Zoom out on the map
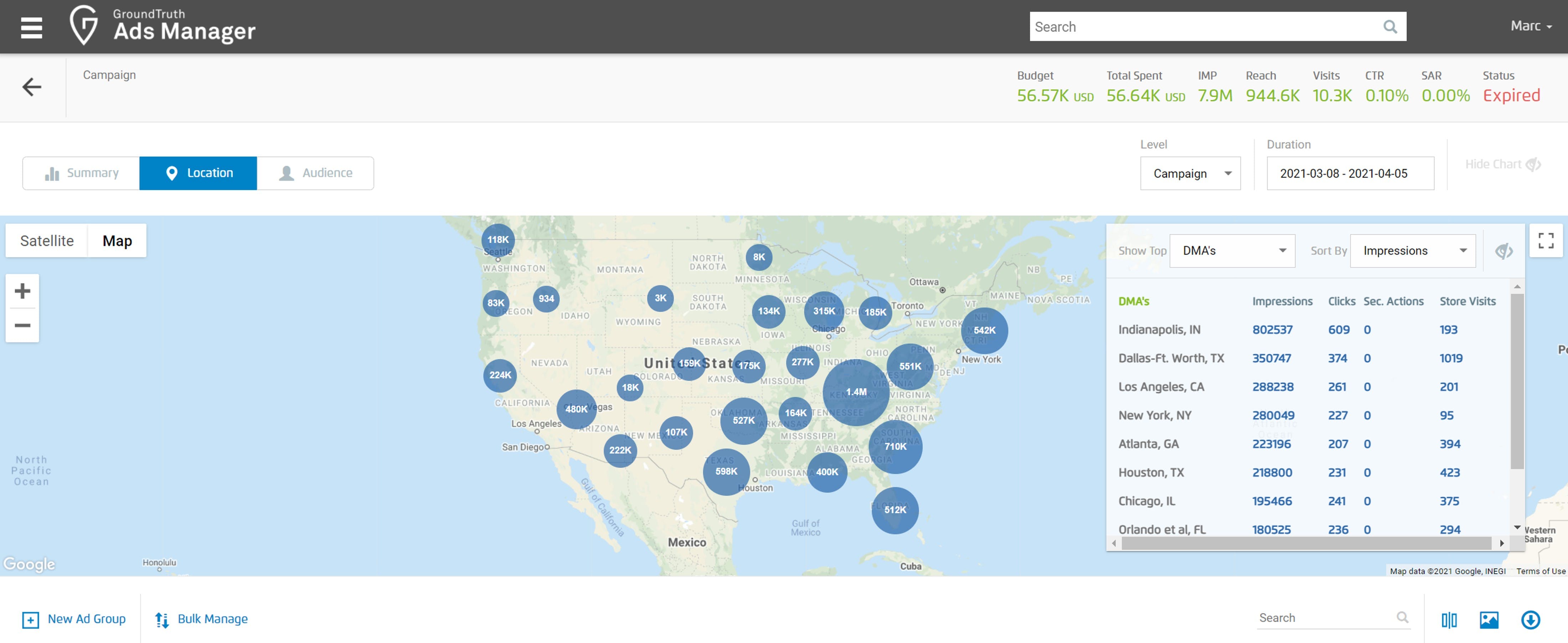Image resolution: width=1568 pixels, height=643 pixels. (22, 325)
